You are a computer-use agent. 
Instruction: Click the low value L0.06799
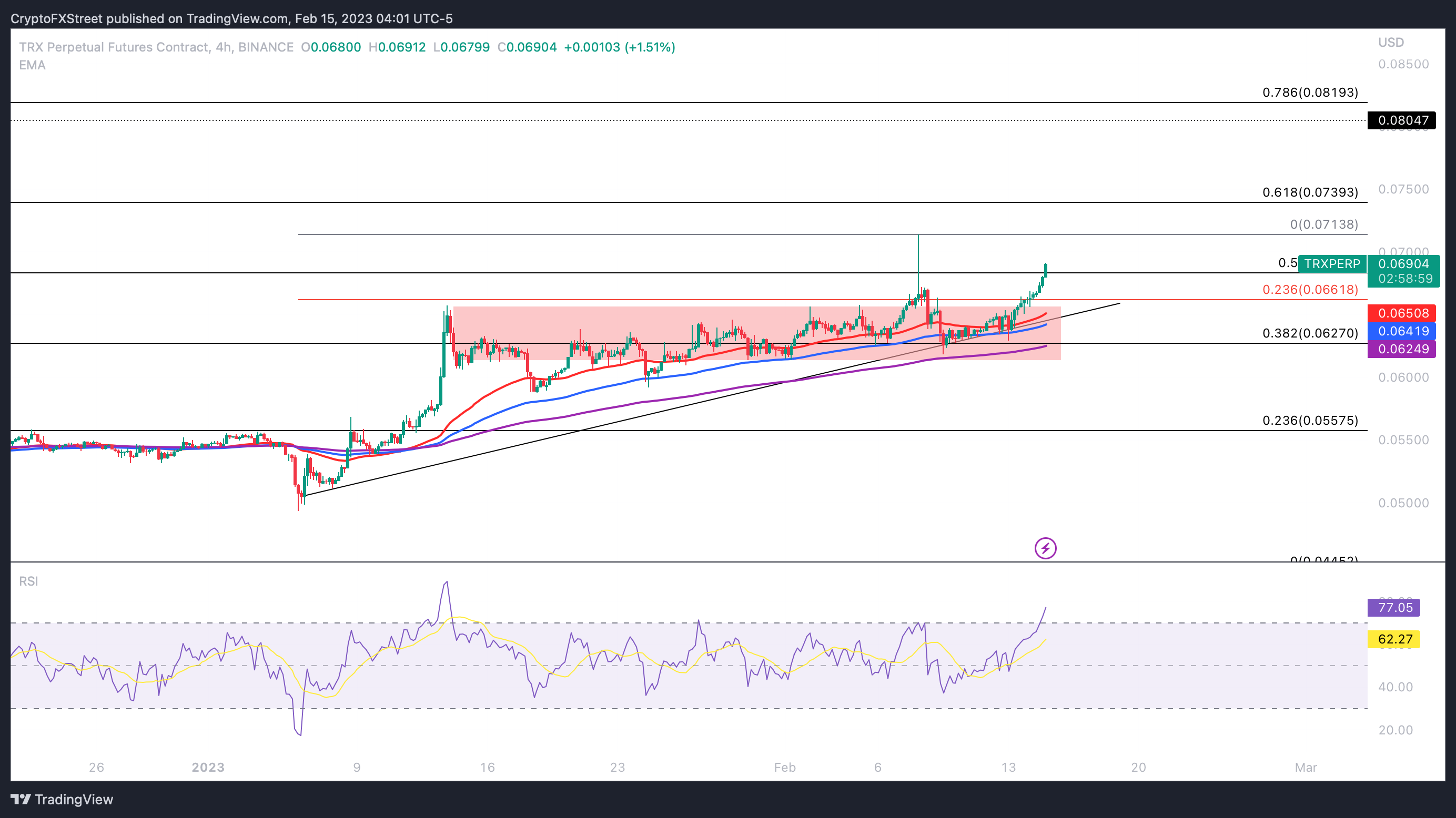tap(461, 47)
